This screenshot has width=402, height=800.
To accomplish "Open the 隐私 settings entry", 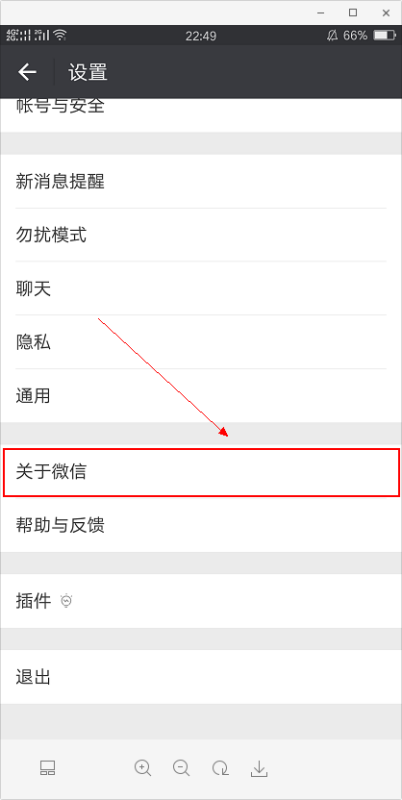I will [201, 342].
